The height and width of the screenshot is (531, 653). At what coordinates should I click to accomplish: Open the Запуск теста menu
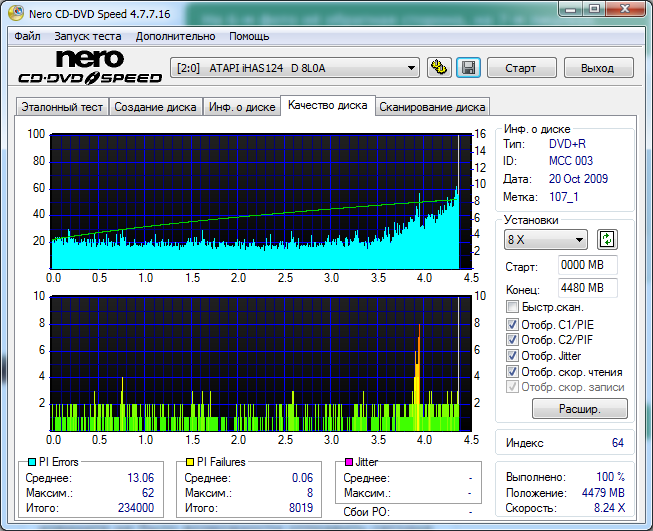click(87, 36)
